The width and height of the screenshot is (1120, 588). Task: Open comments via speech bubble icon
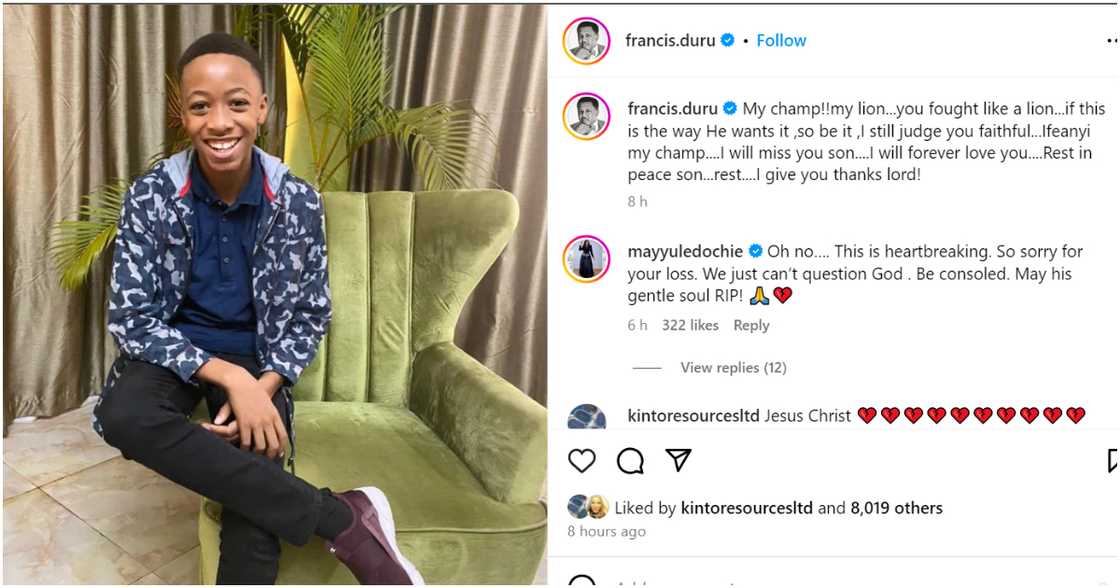click(x=630, y=460)
